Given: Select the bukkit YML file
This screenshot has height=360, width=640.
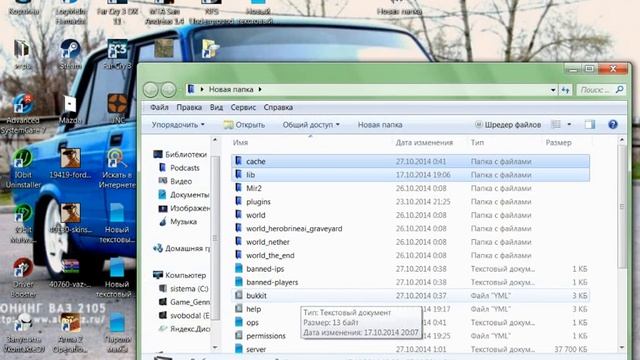Looking at the screenshot, I should coord(410,296).
